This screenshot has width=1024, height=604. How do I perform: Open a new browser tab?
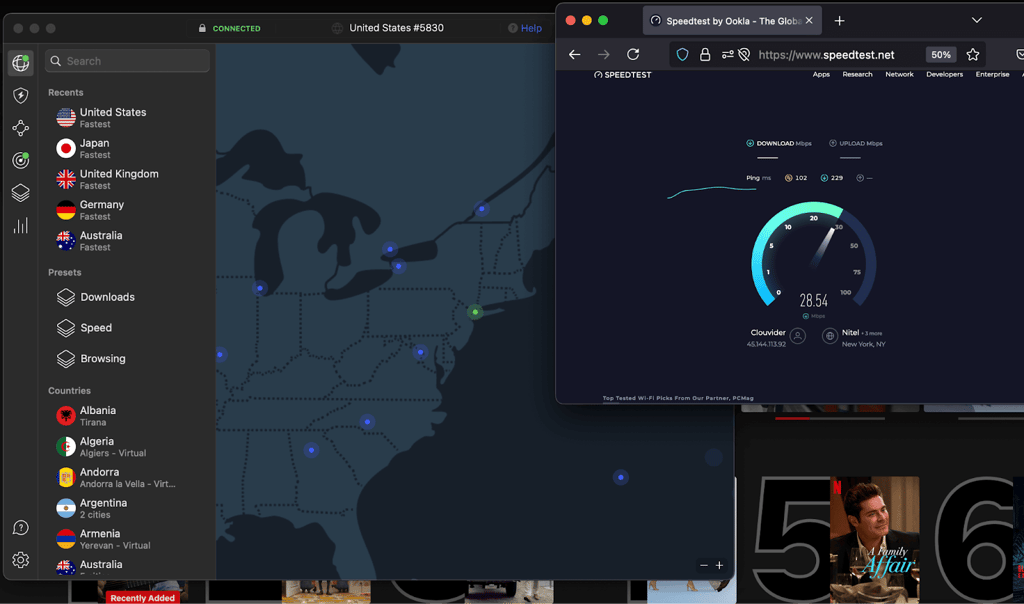point(839,21)
